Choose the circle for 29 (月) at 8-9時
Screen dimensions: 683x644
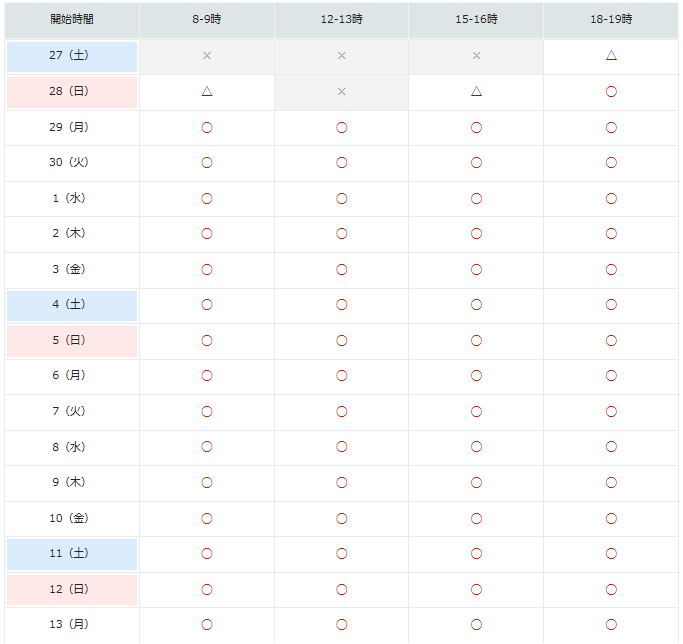click(x=207, y=128)
